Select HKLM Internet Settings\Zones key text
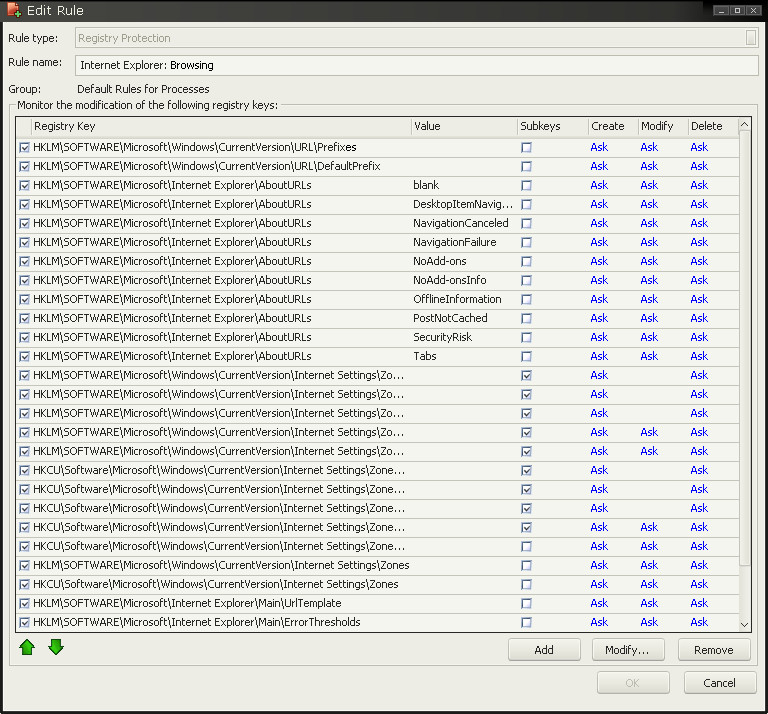 point(221,566)
